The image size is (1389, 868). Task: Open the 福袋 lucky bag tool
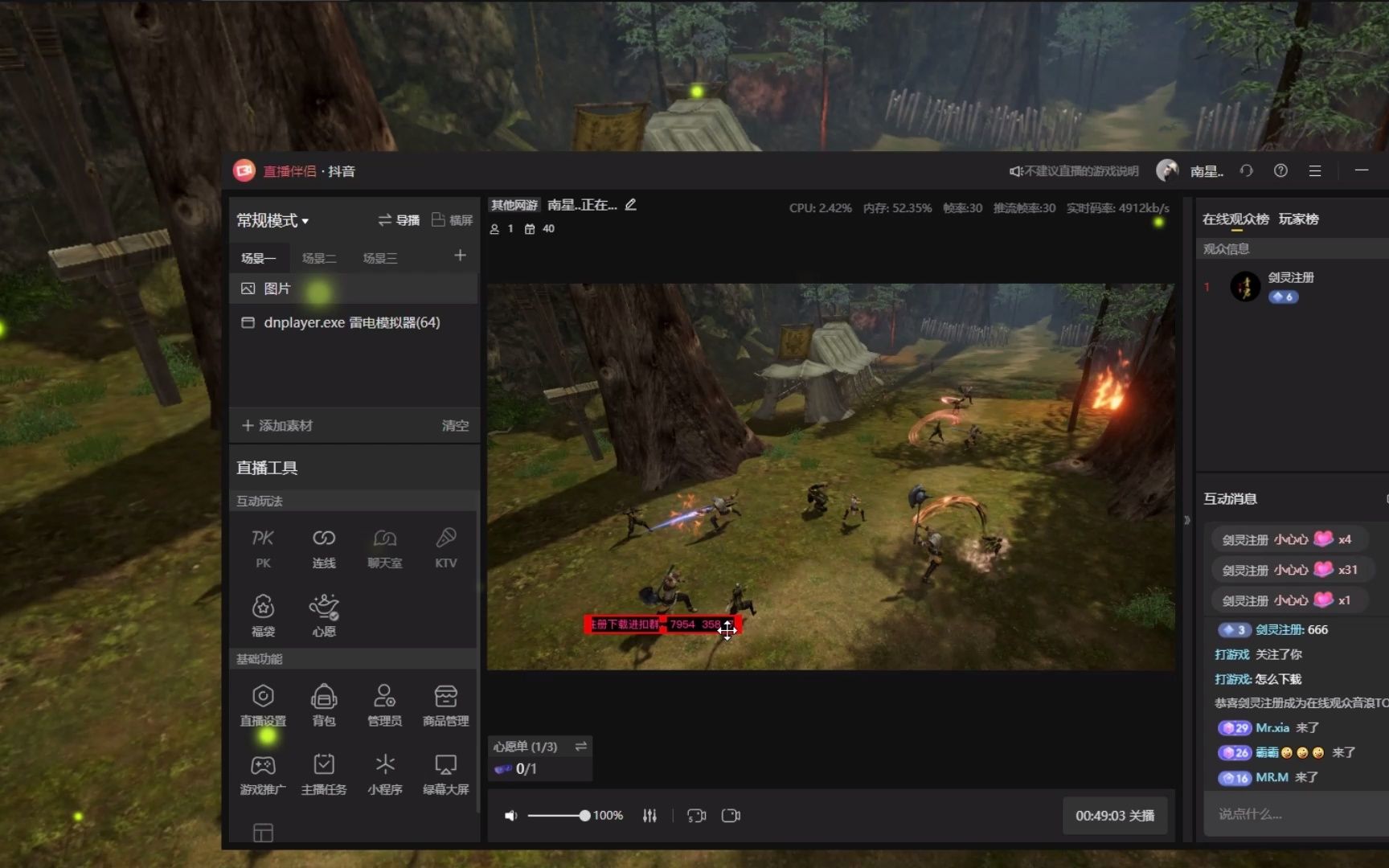(263, 615)
